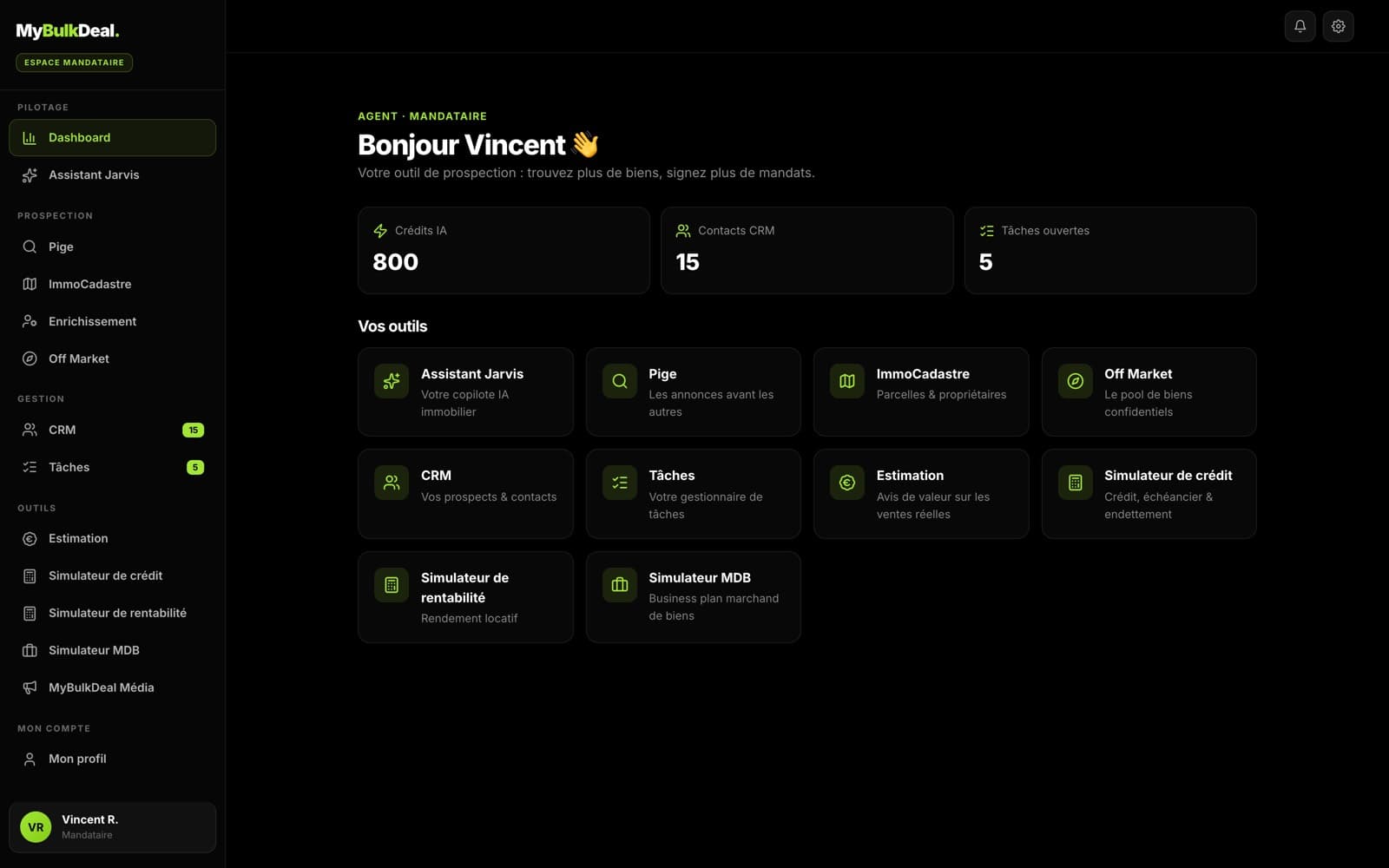Image resolution: width=1389 pixels, height=868 pixels.
Task: Click CRM people icon in sidebar
Action: [30, 430]
